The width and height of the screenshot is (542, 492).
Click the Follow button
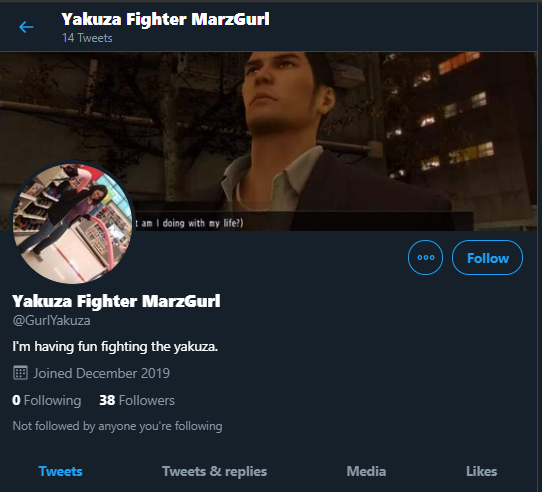coord(487,258)
